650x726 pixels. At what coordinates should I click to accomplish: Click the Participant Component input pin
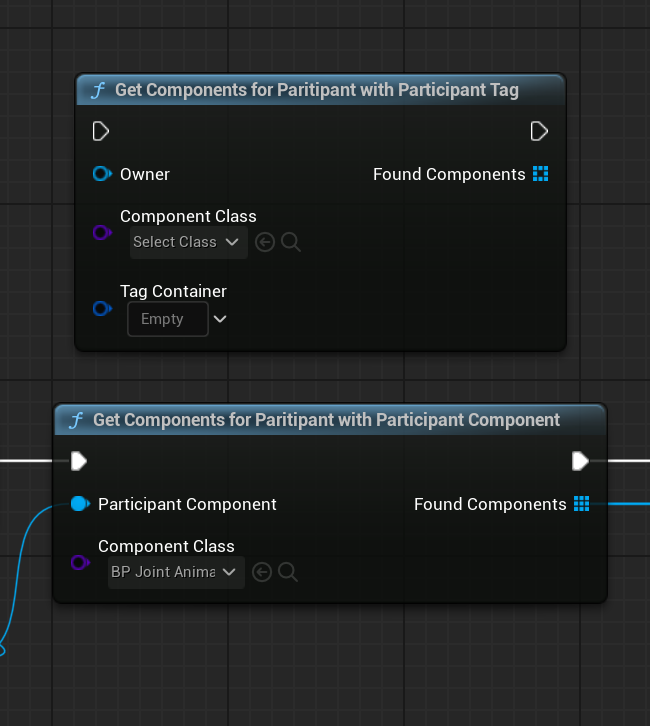[79, 504]
